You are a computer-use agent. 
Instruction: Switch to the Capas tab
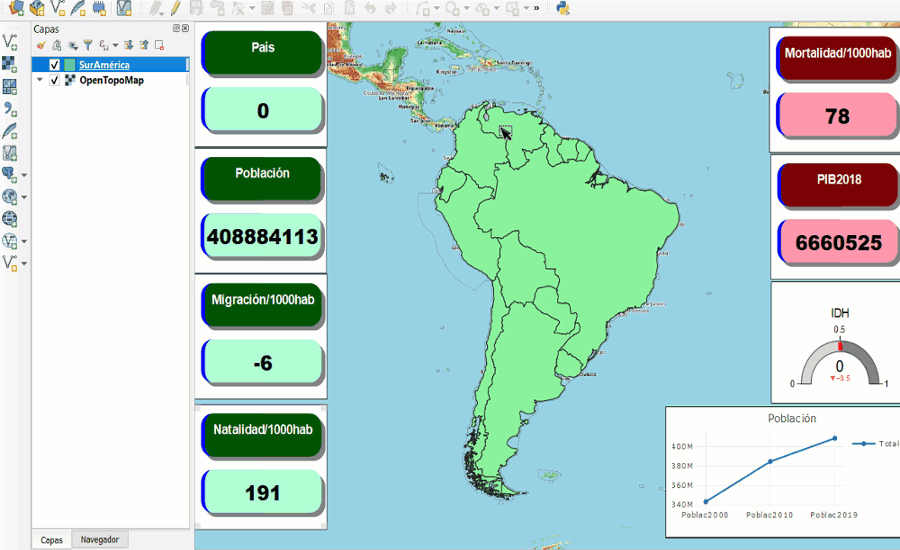[x=51, y=539]
